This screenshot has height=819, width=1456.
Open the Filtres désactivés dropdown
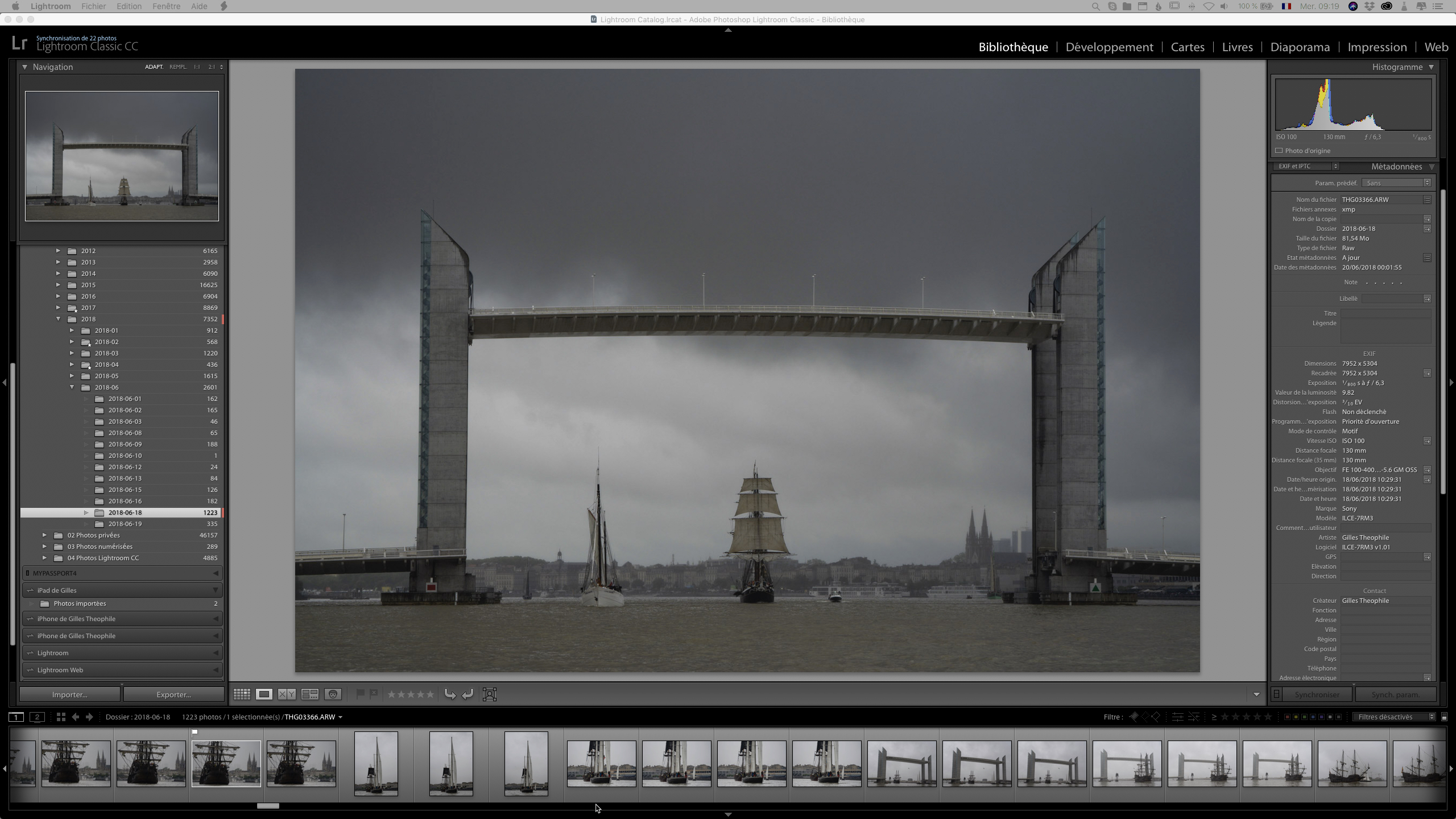pos(1393,717)
